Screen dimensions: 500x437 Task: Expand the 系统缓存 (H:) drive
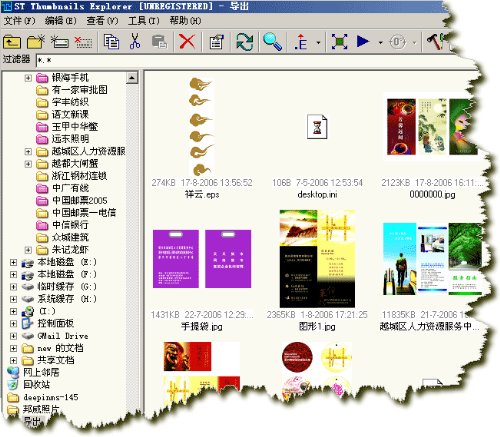(13, 299)
